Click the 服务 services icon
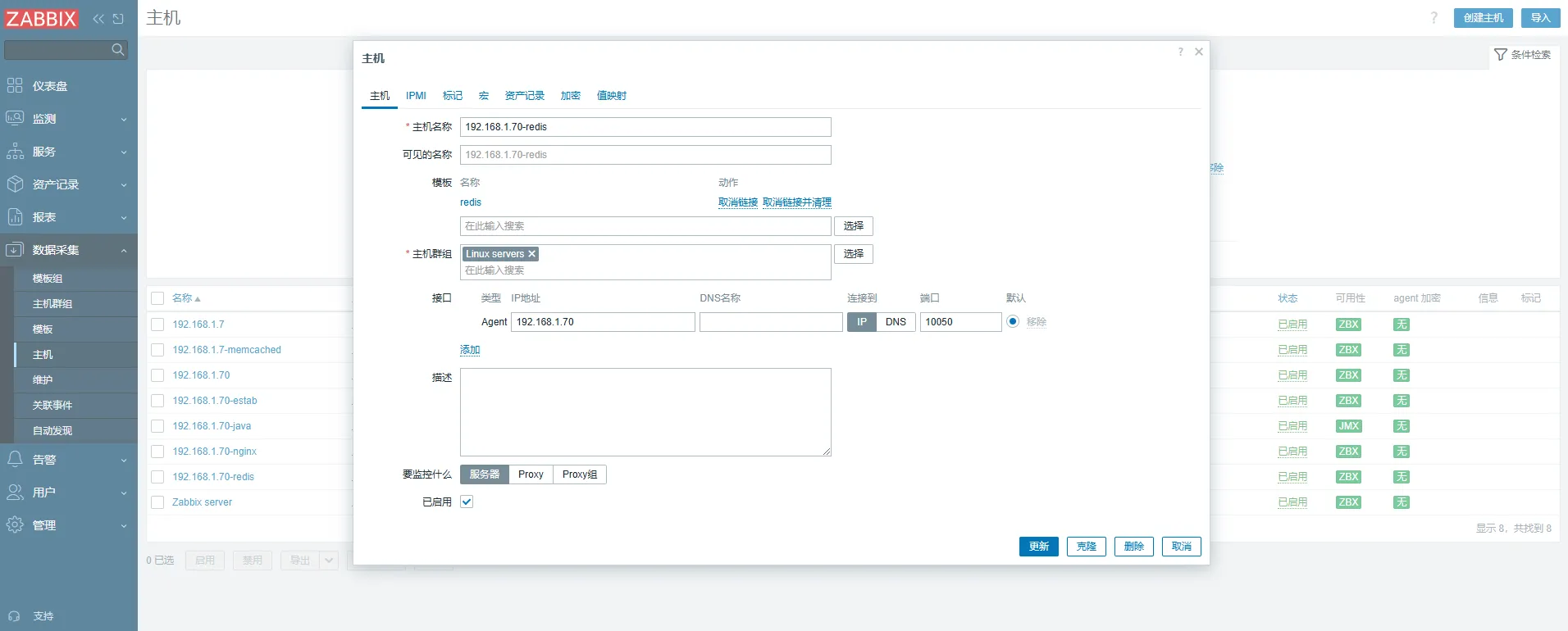This screenshot has height=631, width=1568. [x=15, y=151]
